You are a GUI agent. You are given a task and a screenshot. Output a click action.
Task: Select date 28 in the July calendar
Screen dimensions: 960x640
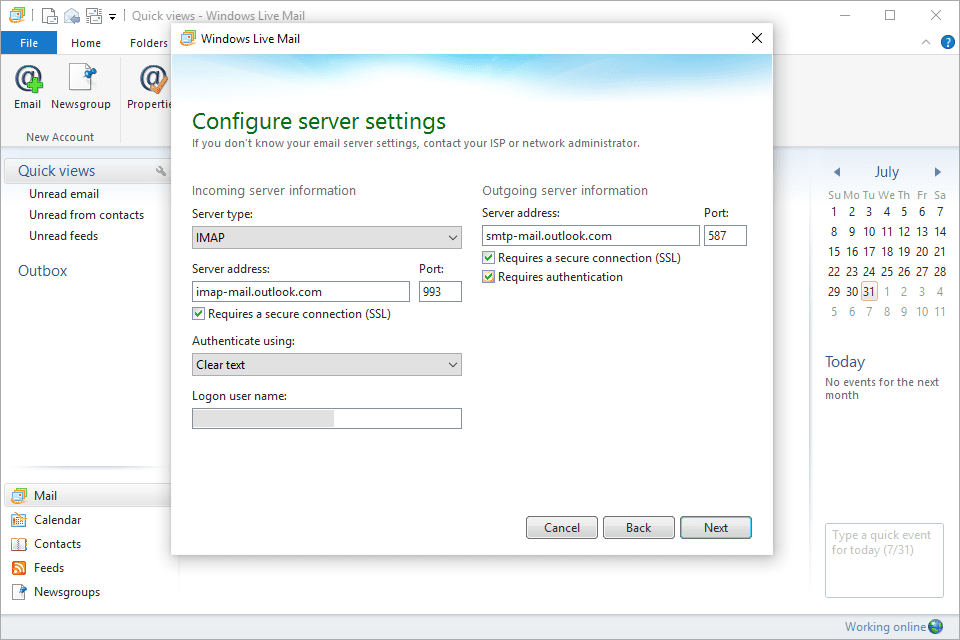click(x=940, y=271)
